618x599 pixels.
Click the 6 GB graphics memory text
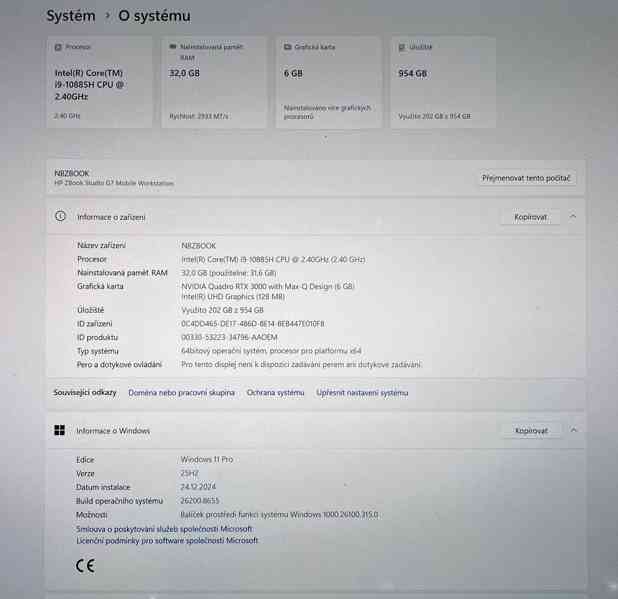(x=293, y=74)
